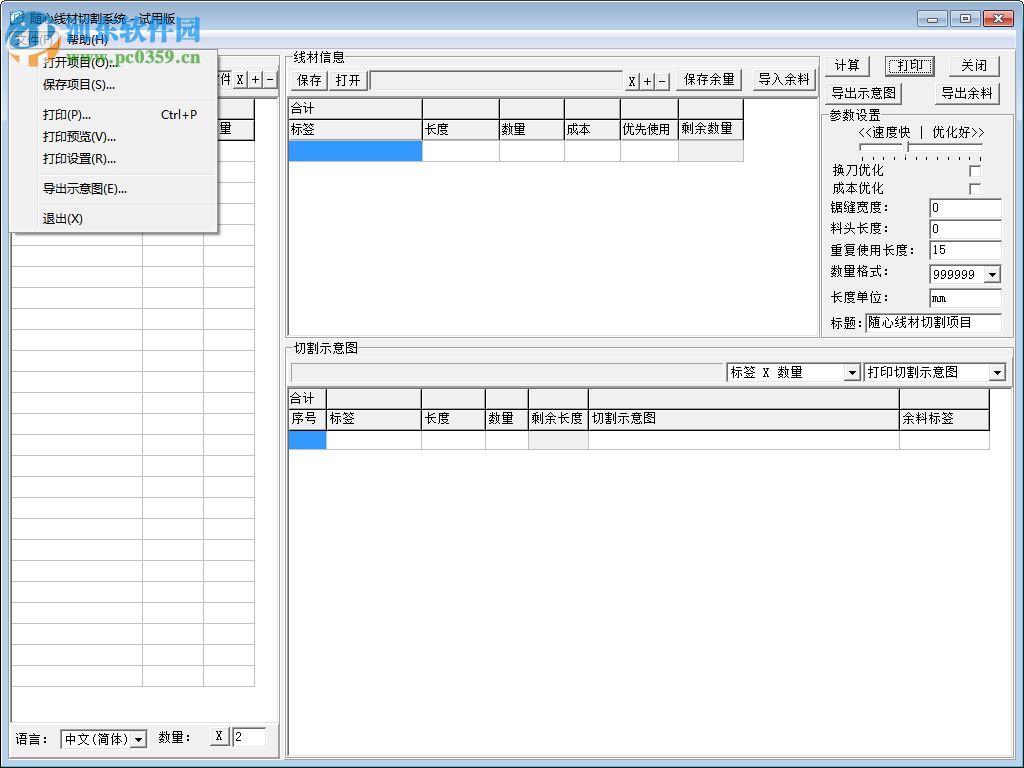Click the 标题 field 随心线材切割项目

[933, 323]
